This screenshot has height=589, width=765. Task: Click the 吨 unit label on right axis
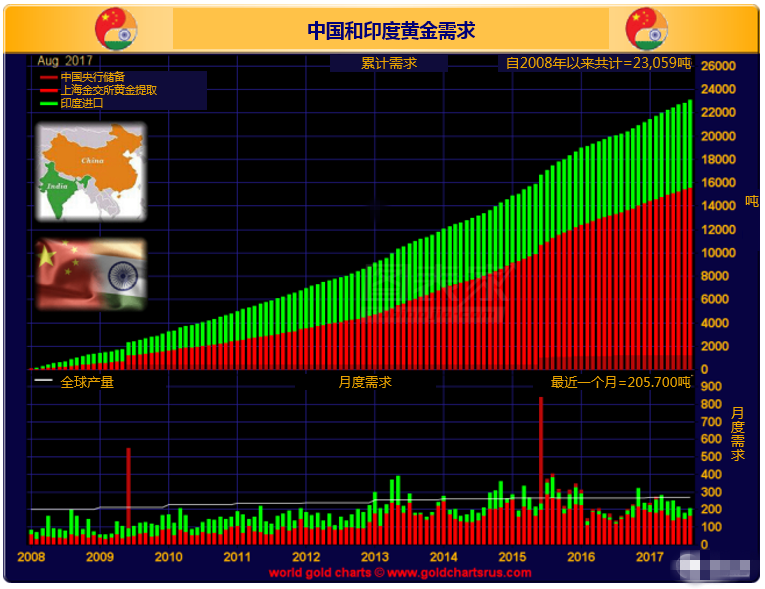751,201
